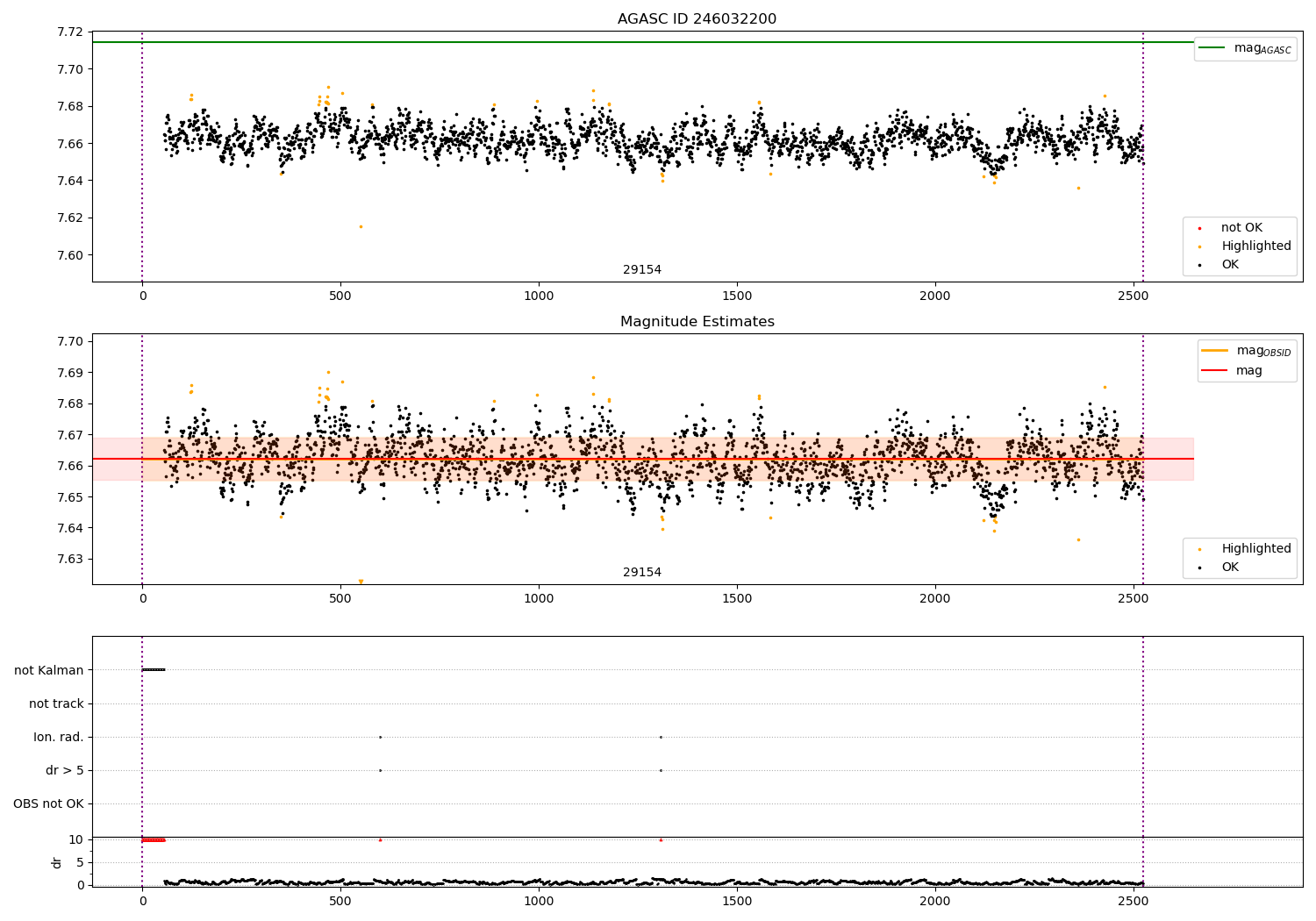
Task: Click the title 'AGASC ID 246032200'
Action: 697,19
